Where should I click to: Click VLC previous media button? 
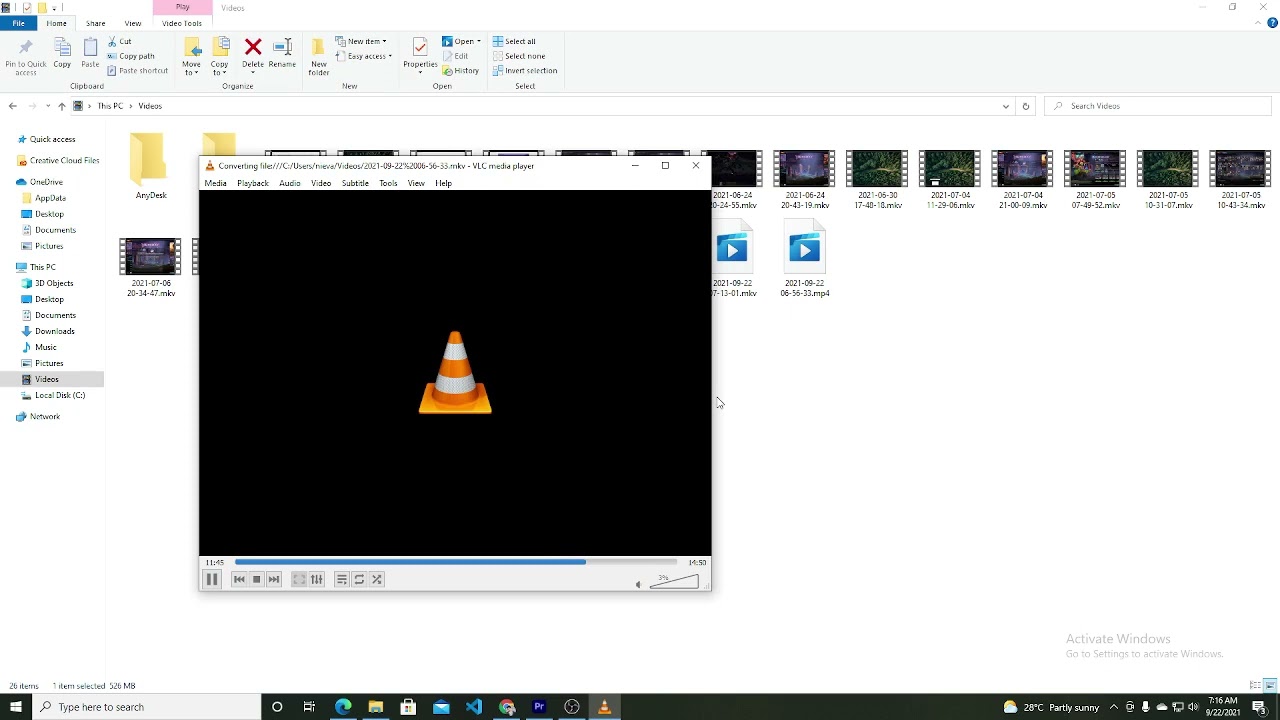point(239,580)
